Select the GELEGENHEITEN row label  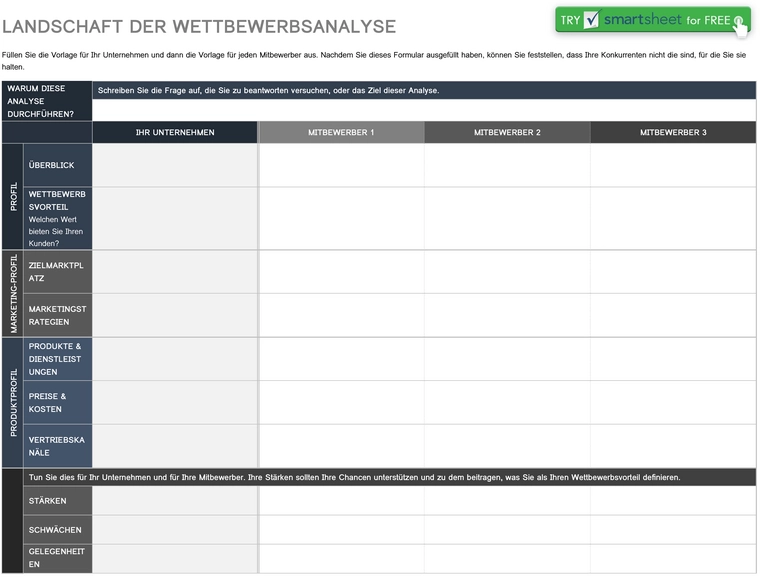58,559
